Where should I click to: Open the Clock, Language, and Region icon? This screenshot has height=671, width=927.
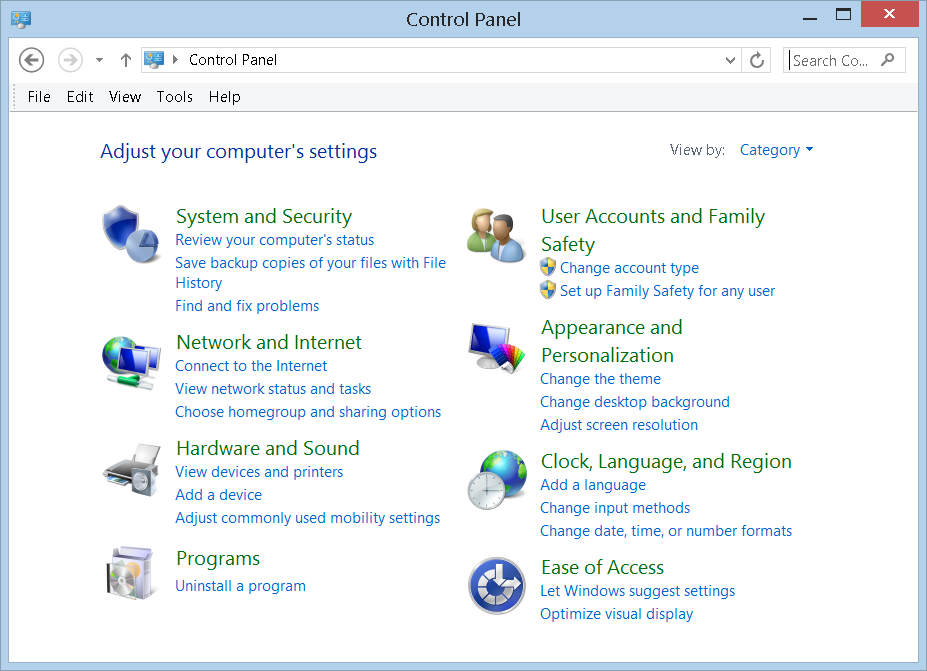tap(497, 479)
